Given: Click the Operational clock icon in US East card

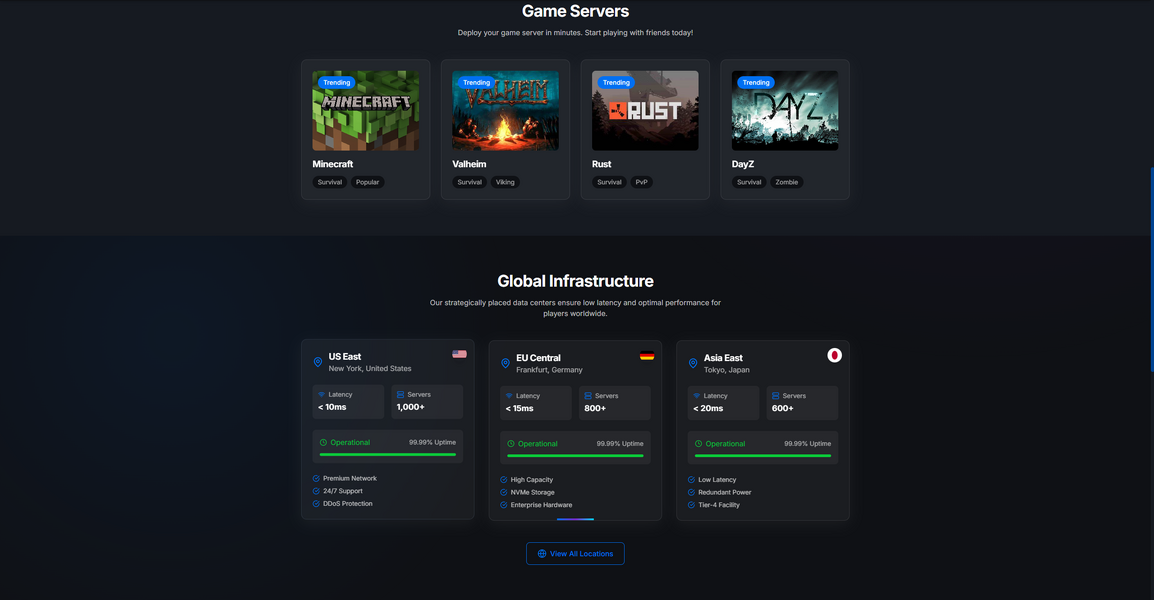Looking at the screenshot, I should pos(323,442).
